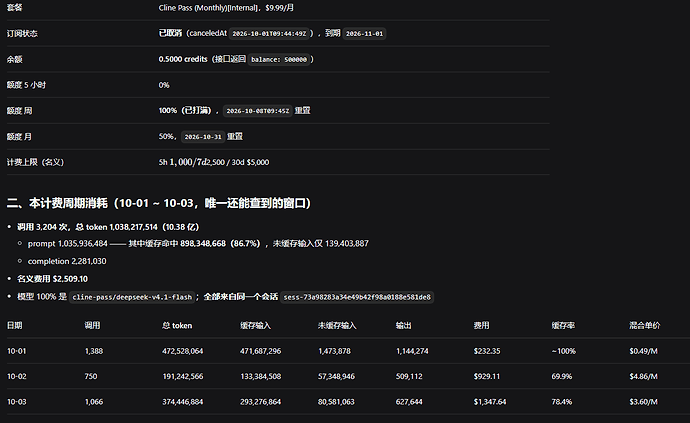
Task: Click the '133,384,508' cached input cell
Action: pyautogui.click(x=261, y=377)
